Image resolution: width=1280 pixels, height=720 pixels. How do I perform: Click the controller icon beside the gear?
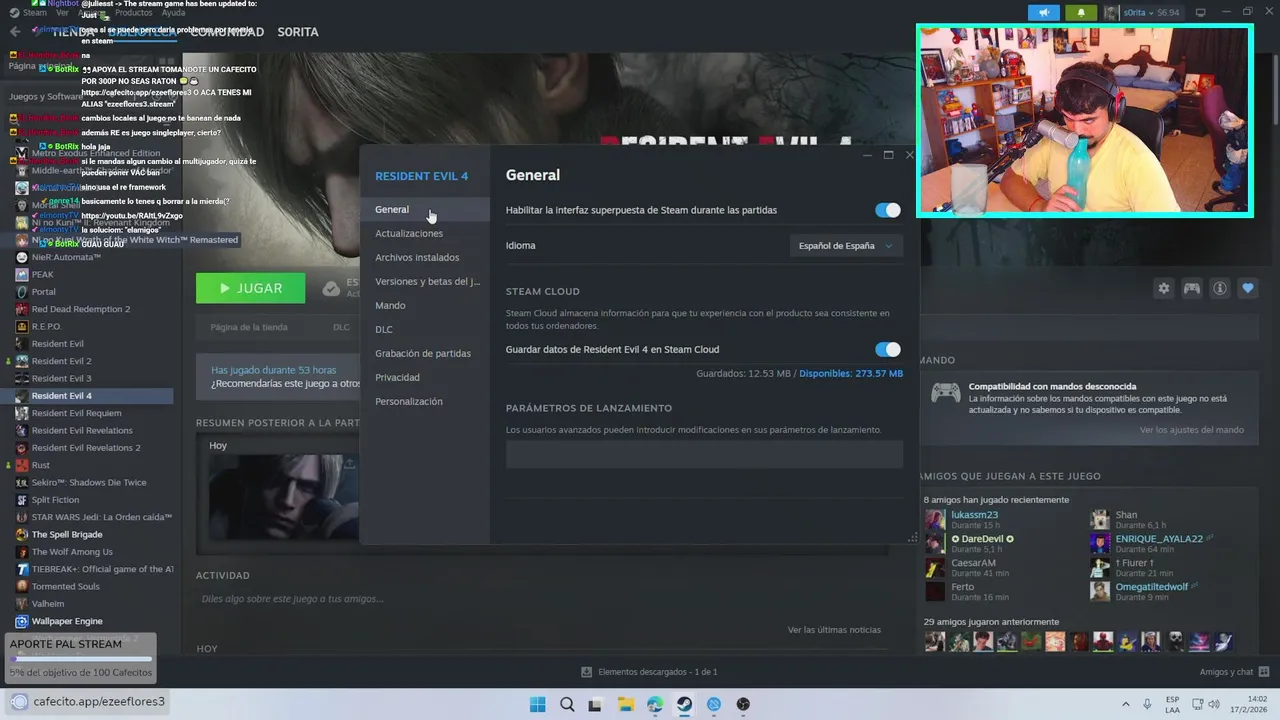1192,288
